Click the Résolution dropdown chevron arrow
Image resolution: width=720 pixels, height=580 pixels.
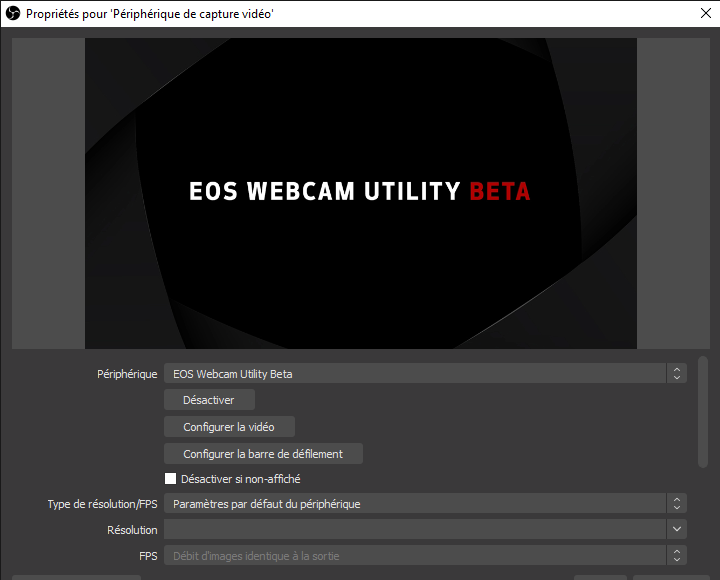click(x=677, y=530)
